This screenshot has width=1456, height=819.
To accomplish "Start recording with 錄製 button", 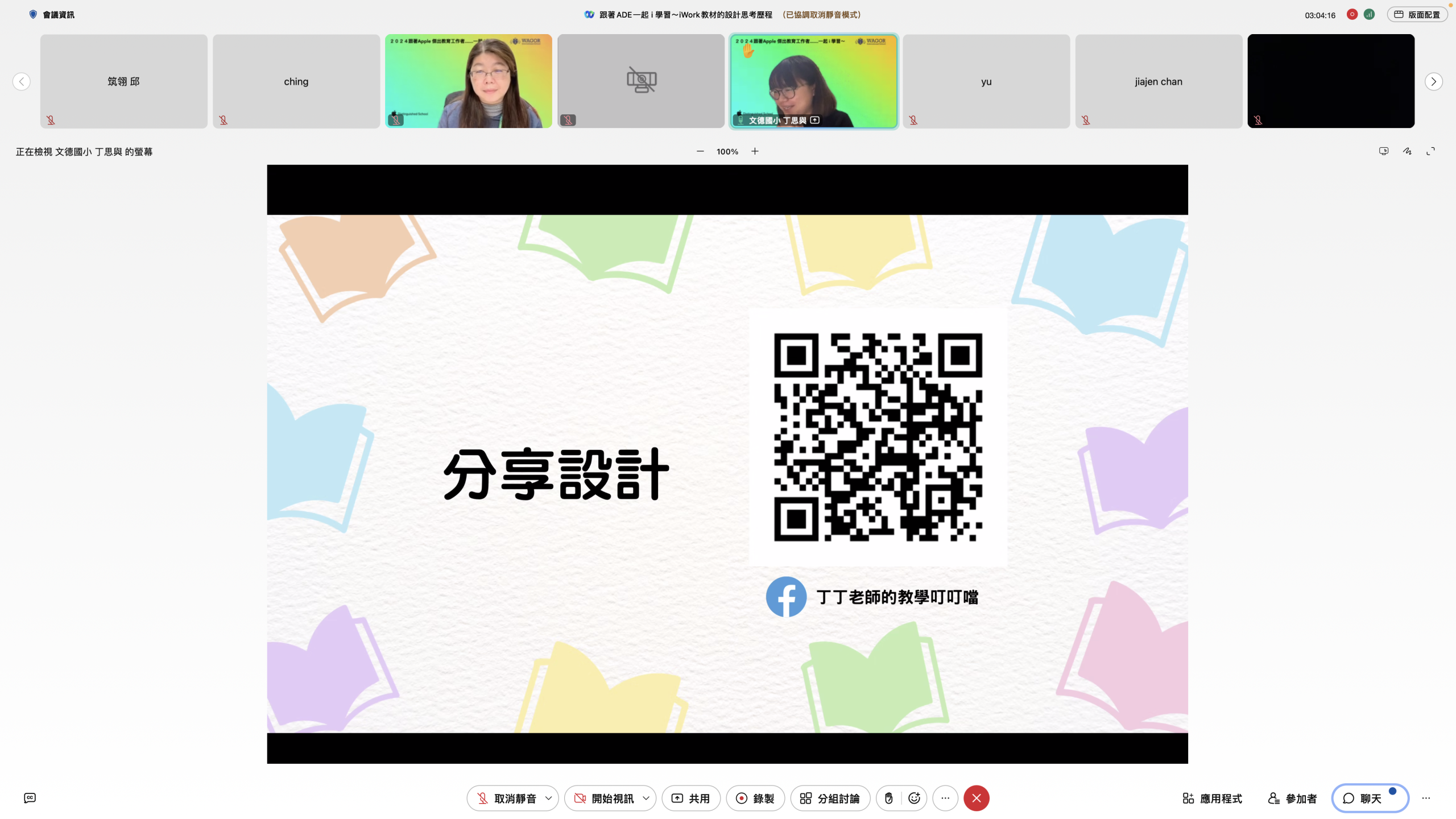I will (755, 798).
